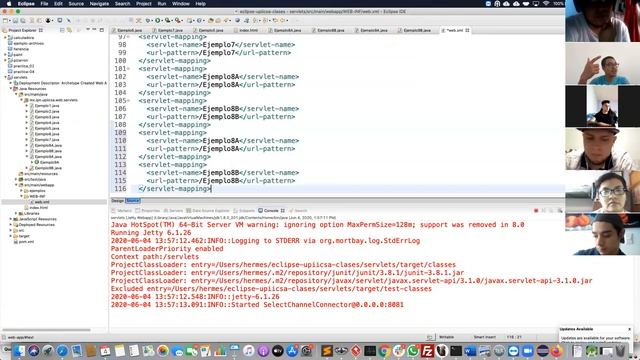Image resolution: width=640 pixels, height=360 pixels.
Task: Open Sublime Text from the Dock
Action: click(x=327, y=351)
